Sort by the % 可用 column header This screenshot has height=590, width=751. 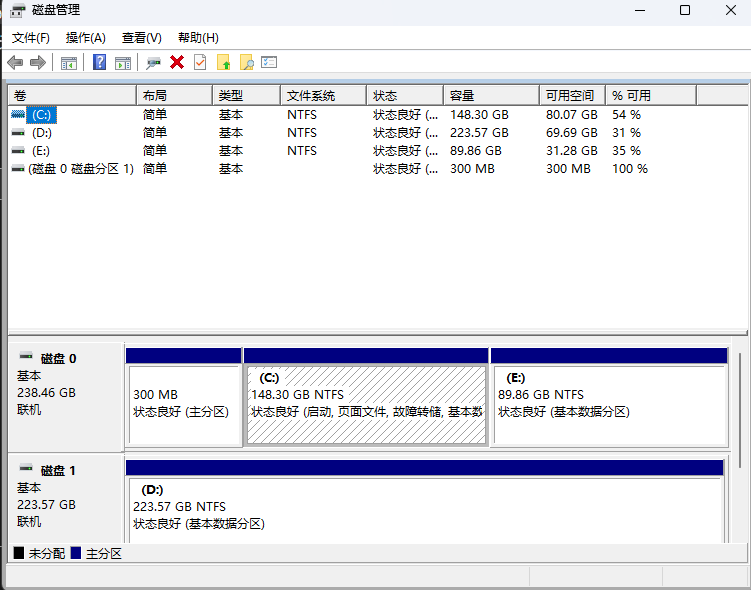[651, 95]
